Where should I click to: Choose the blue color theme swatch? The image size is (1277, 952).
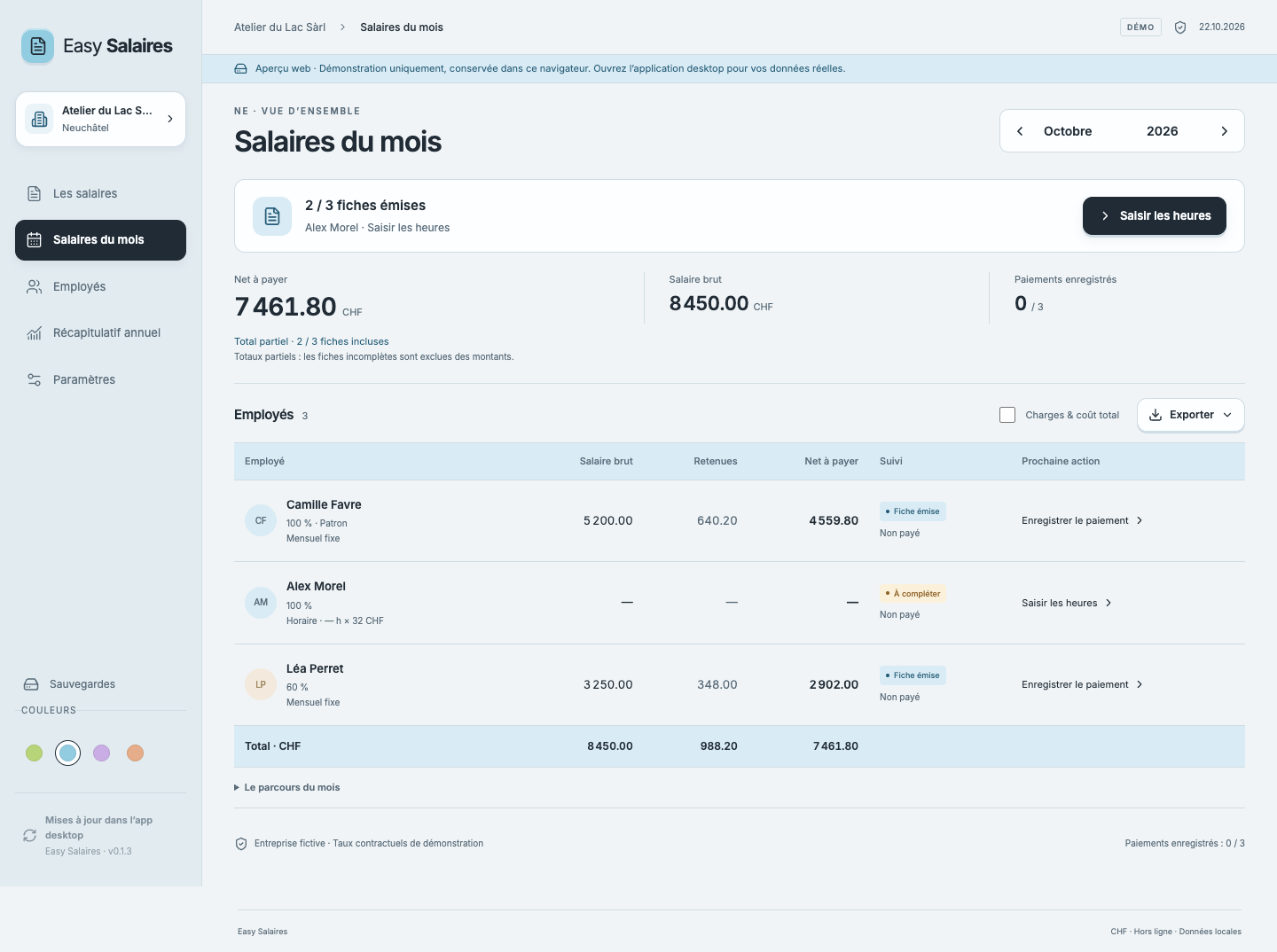coord(67,753)
